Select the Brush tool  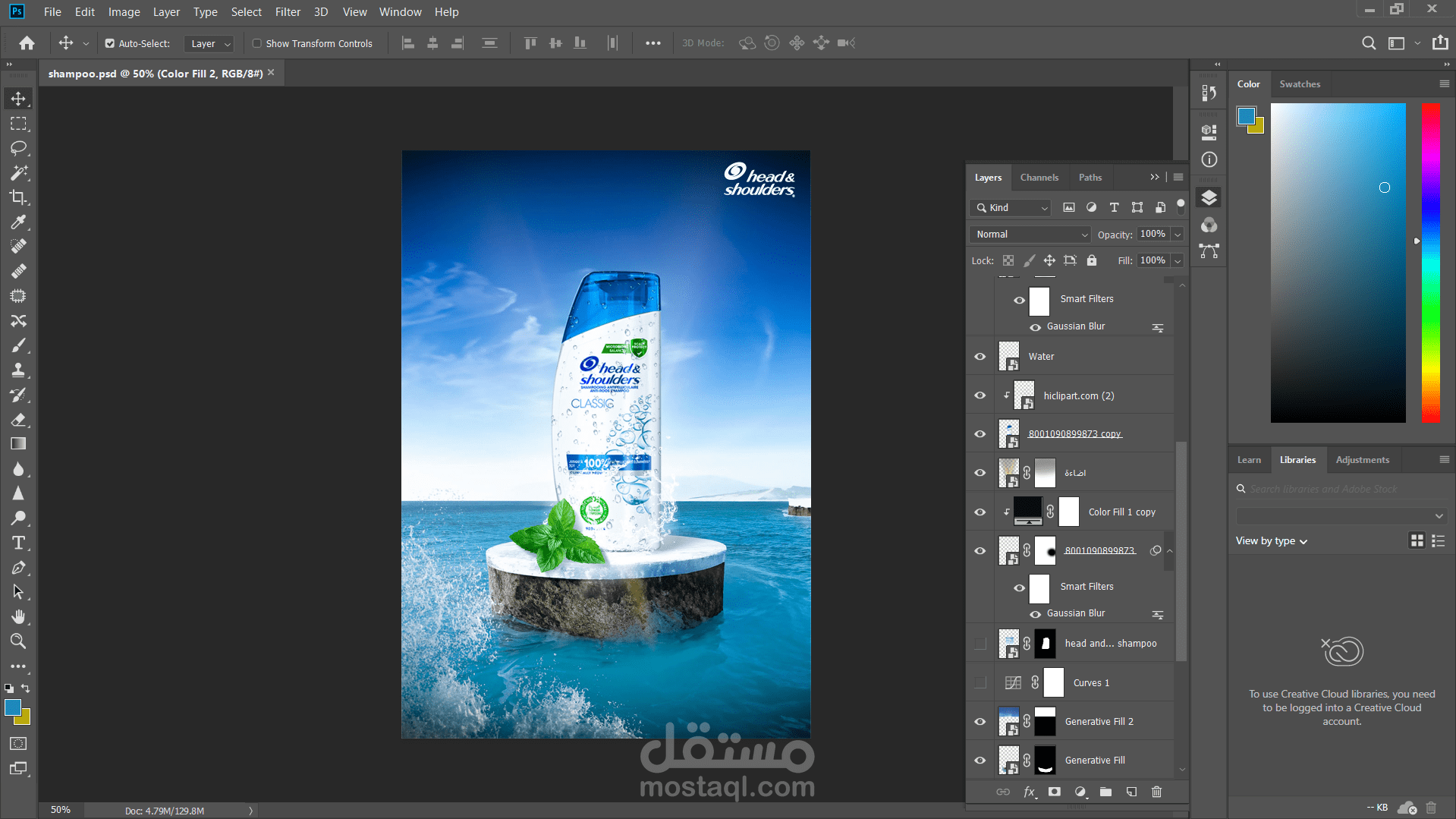coord(18,345)
